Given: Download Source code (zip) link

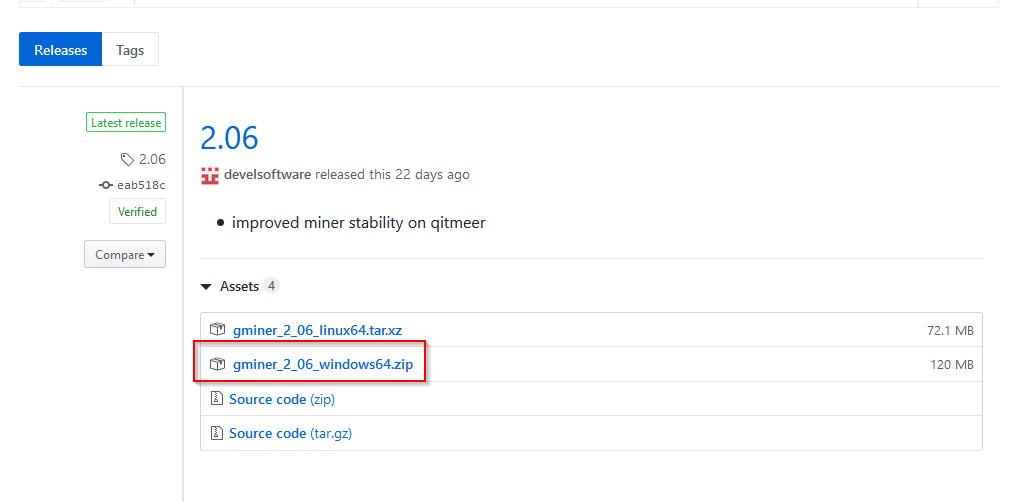Looking at the screenshot, I should (281, 399).
